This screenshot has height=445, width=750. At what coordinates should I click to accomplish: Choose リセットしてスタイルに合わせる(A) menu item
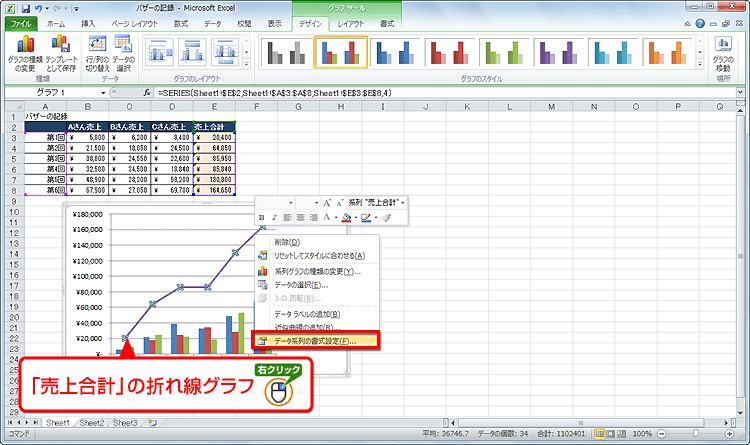point(318,256)
